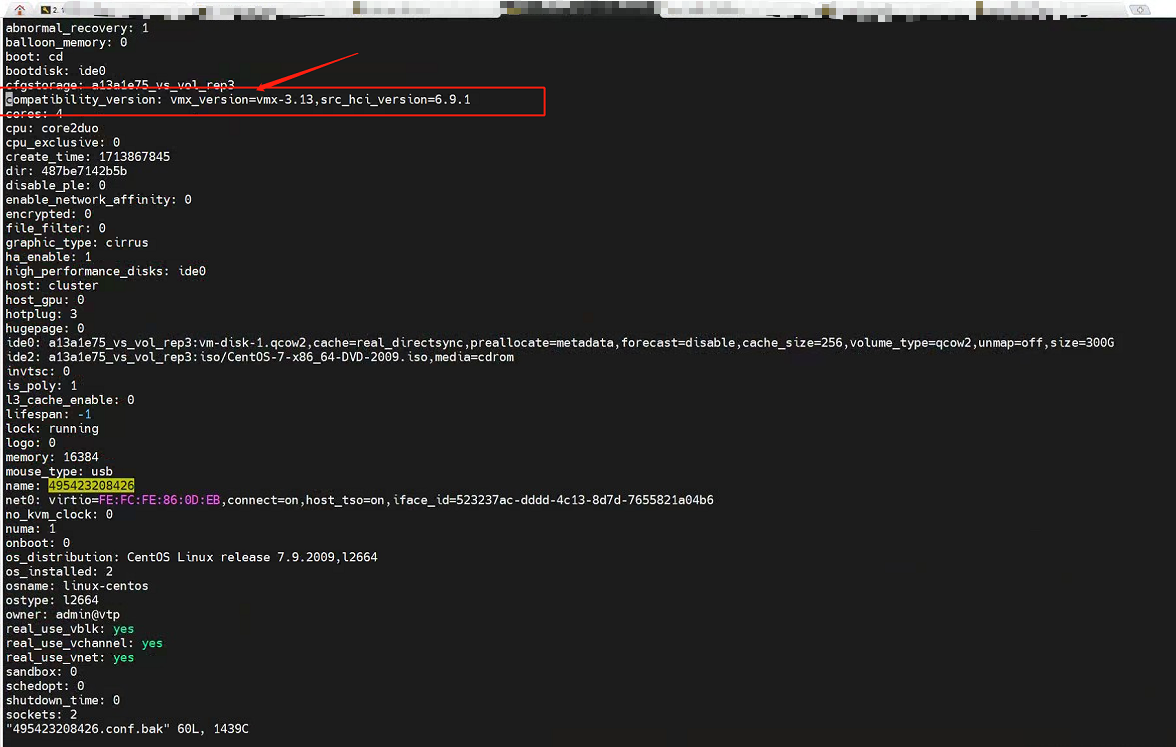Click the status line '495423208426.conf.bak' 60L
Viewport: 1176px width, 747px height.
[x=128, y=728]
